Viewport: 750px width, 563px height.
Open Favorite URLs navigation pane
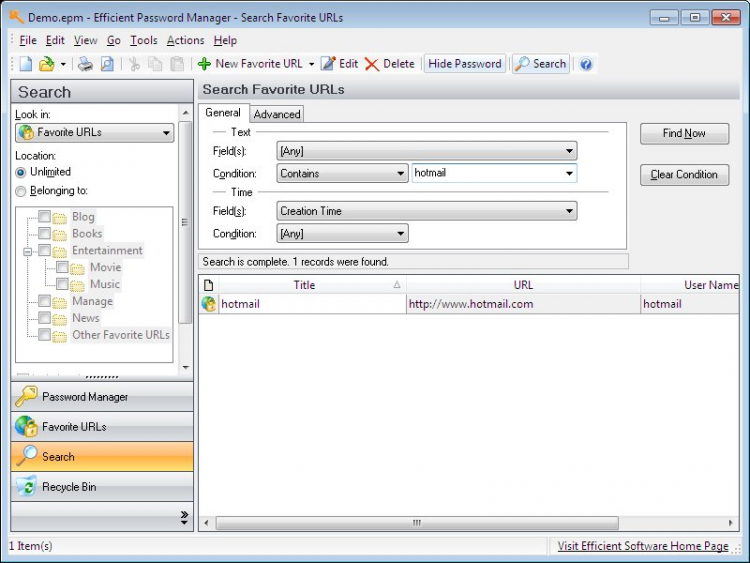tap(102, 427)
